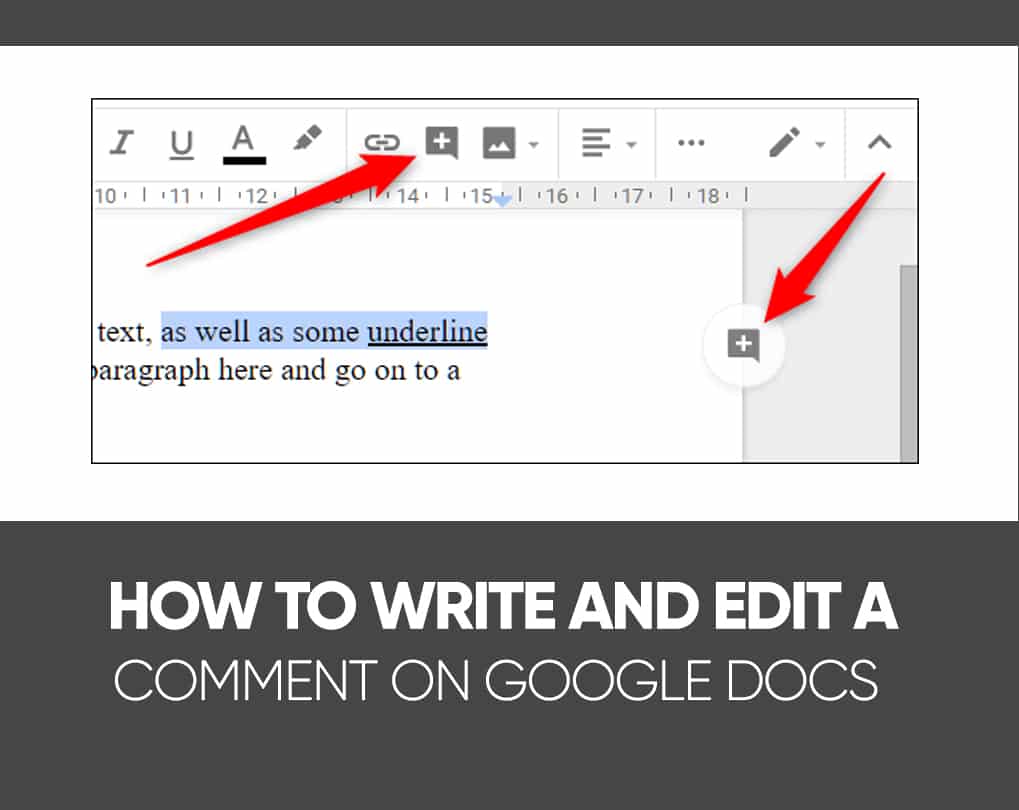The image size is (1019, 810).
Task: Click the right indent marker on ruler
Action: point(502,200)
